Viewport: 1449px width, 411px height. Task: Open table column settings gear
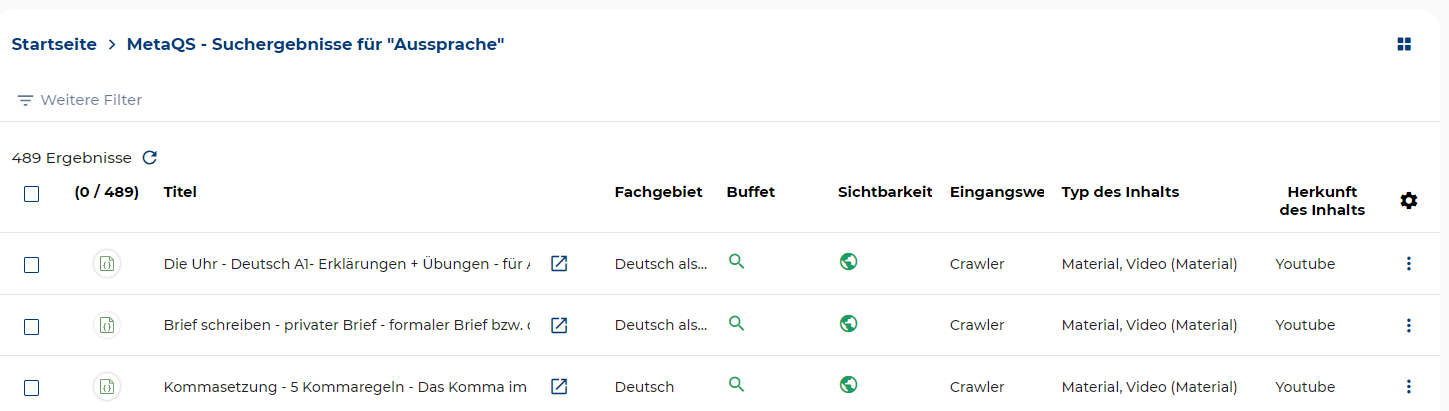point(1408,201)
